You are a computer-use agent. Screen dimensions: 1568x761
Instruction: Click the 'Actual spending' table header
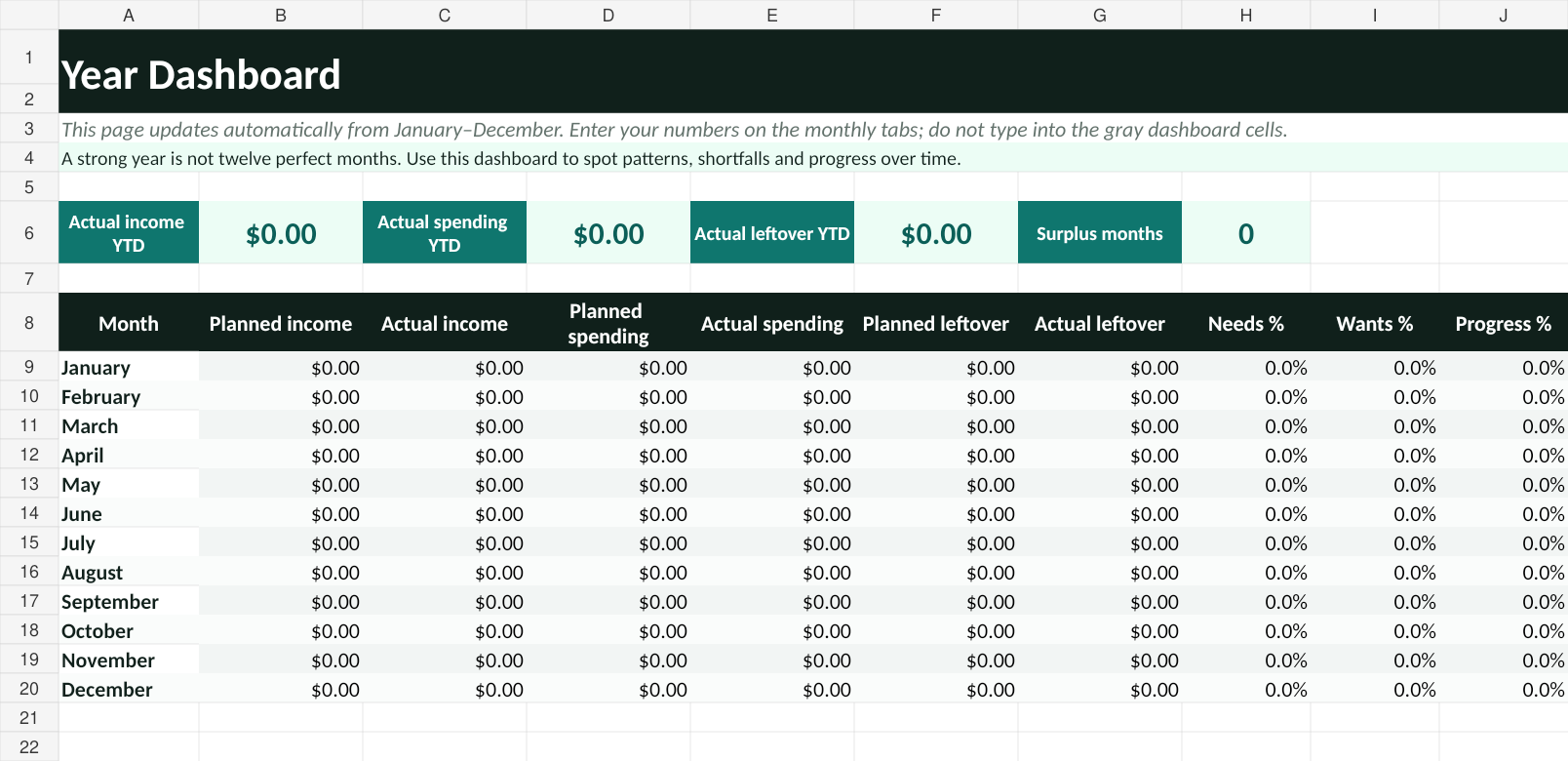772,323
